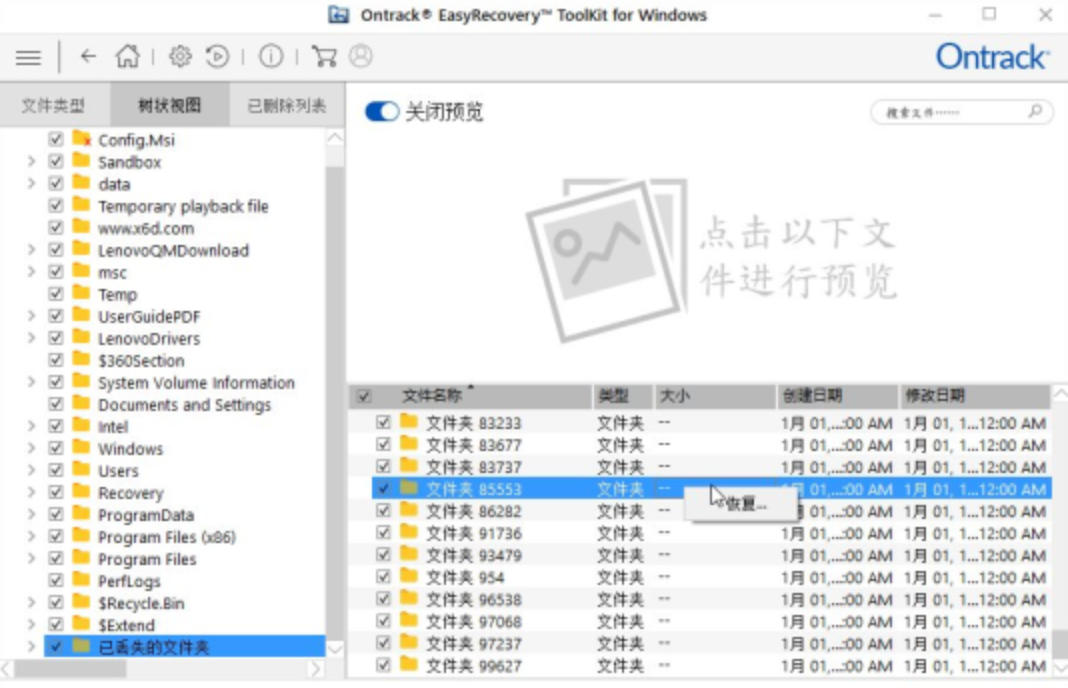Uncheck the Temp folder checkbox
This screenshot has height=688, width=1068.
point(56,294)
